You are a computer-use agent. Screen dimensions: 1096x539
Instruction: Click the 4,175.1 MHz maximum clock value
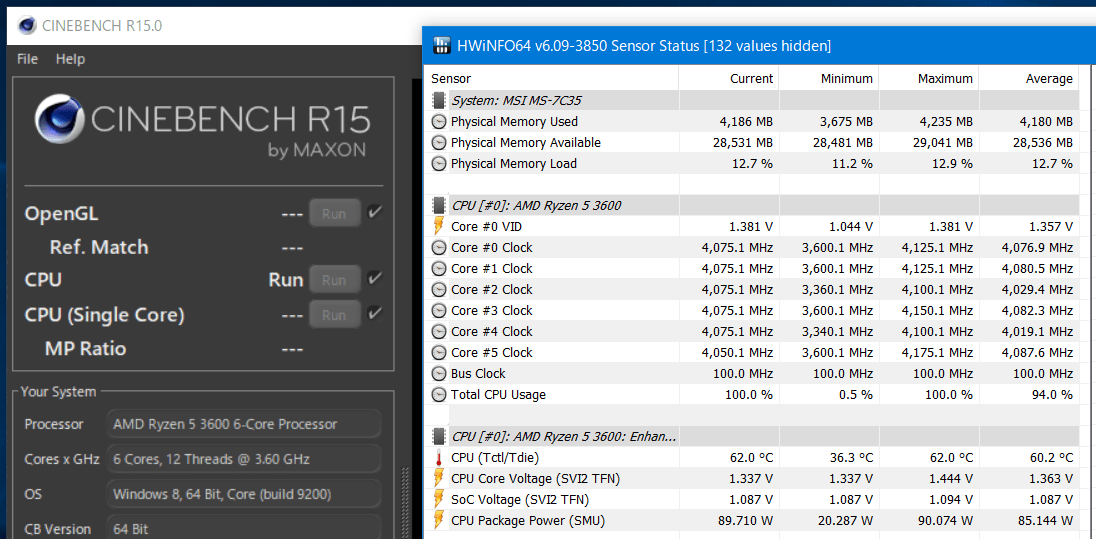tap(935, 352)
